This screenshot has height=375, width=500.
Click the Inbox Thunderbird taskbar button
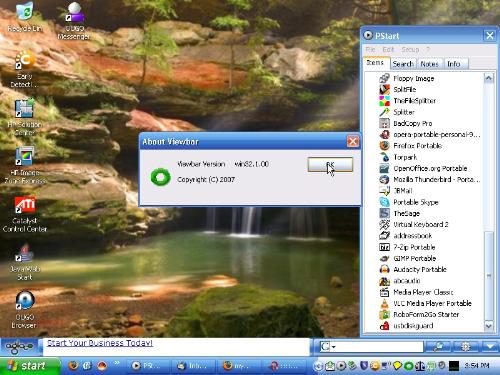pos(193,366)
